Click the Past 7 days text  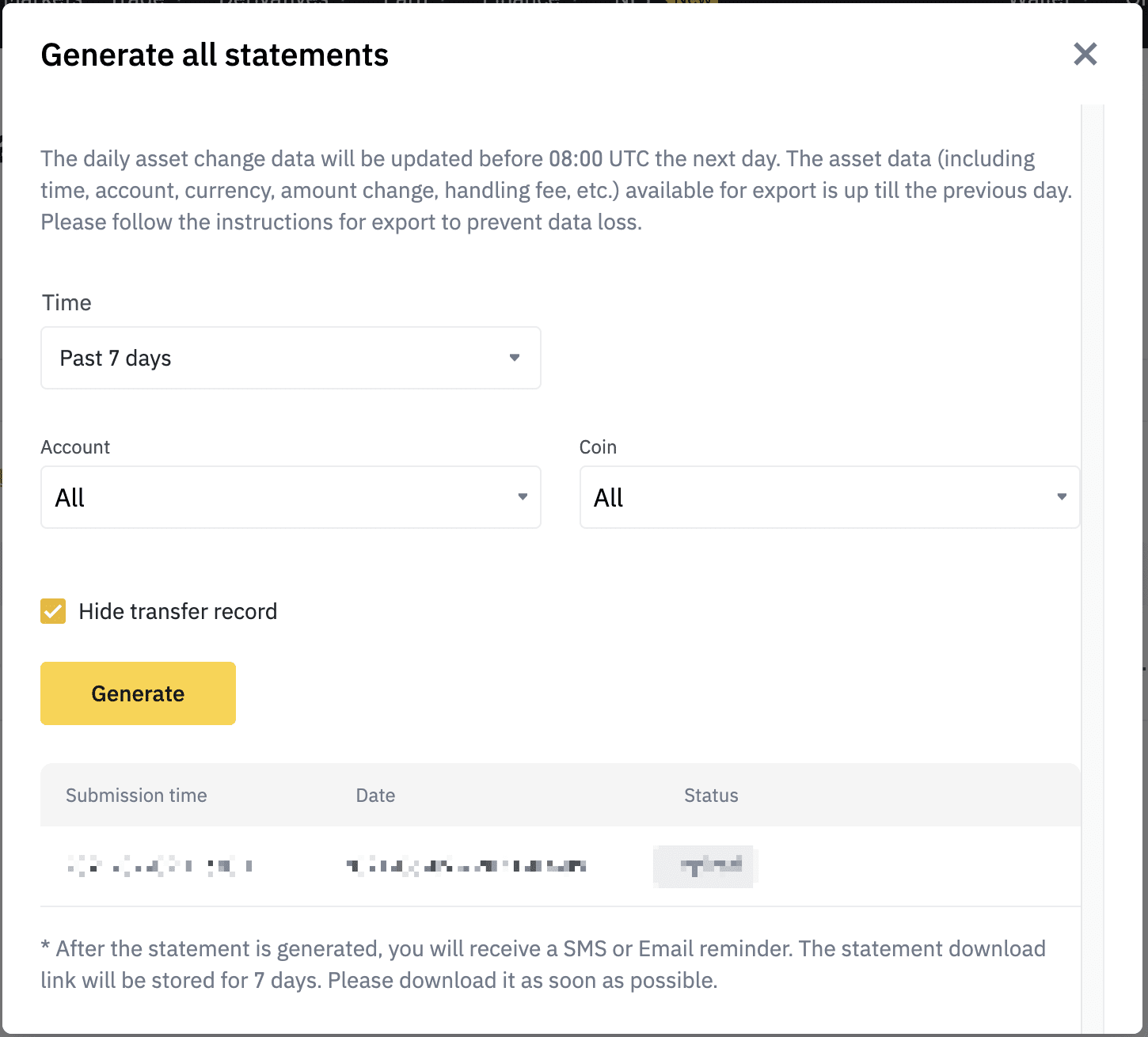116,358
